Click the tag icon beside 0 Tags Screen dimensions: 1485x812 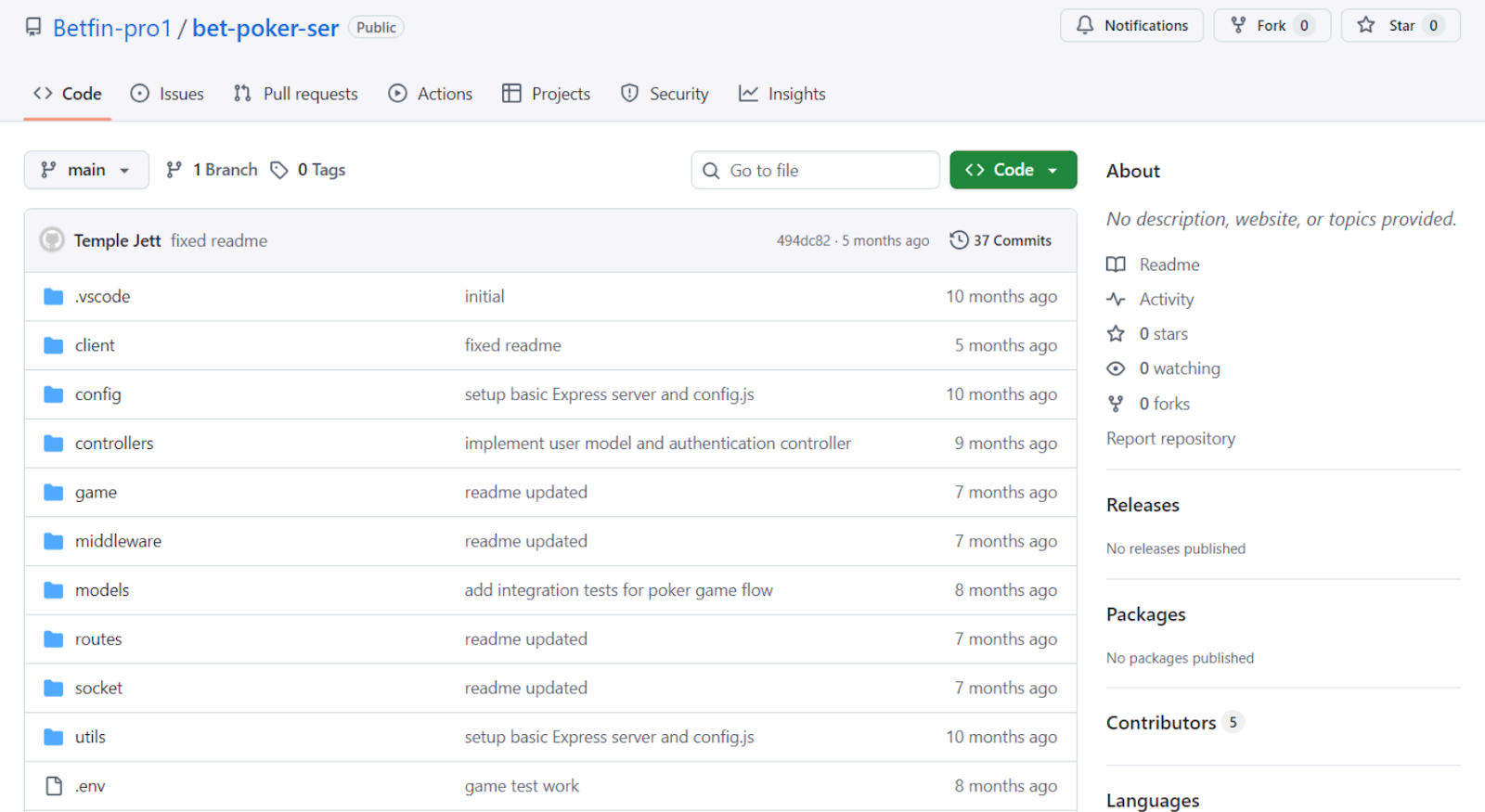point(279,170)
